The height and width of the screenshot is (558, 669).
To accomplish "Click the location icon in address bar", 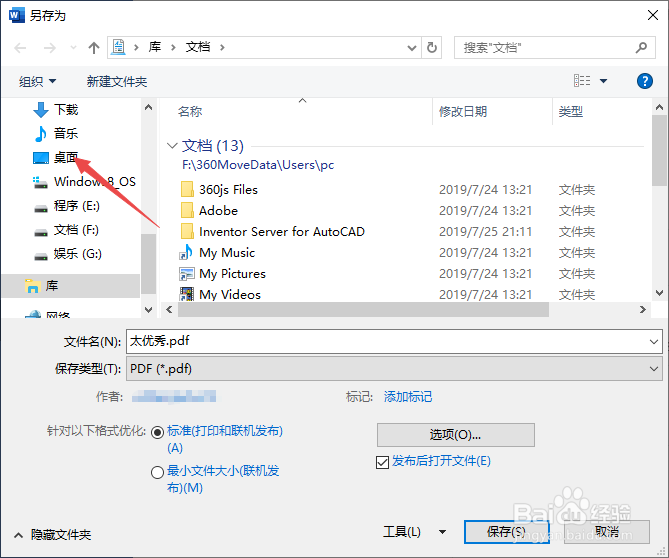I will (118, 47).
